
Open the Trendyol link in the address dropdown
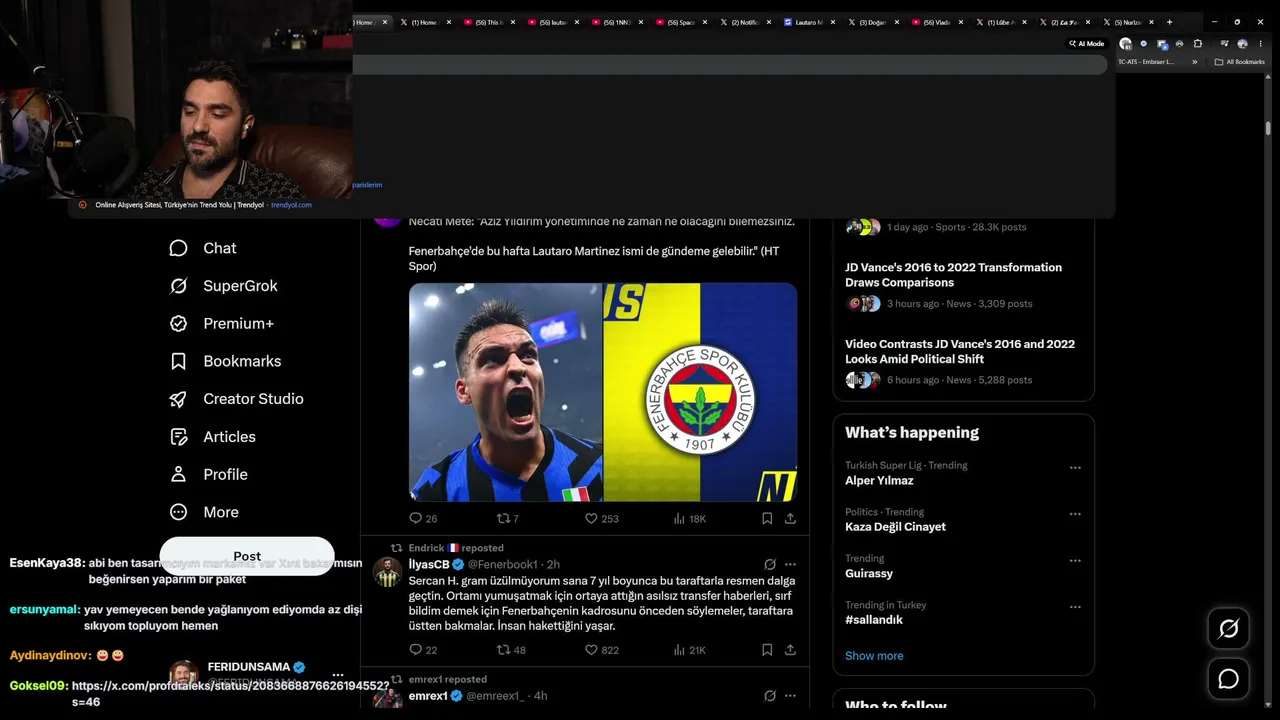click(x=203, y=205)
